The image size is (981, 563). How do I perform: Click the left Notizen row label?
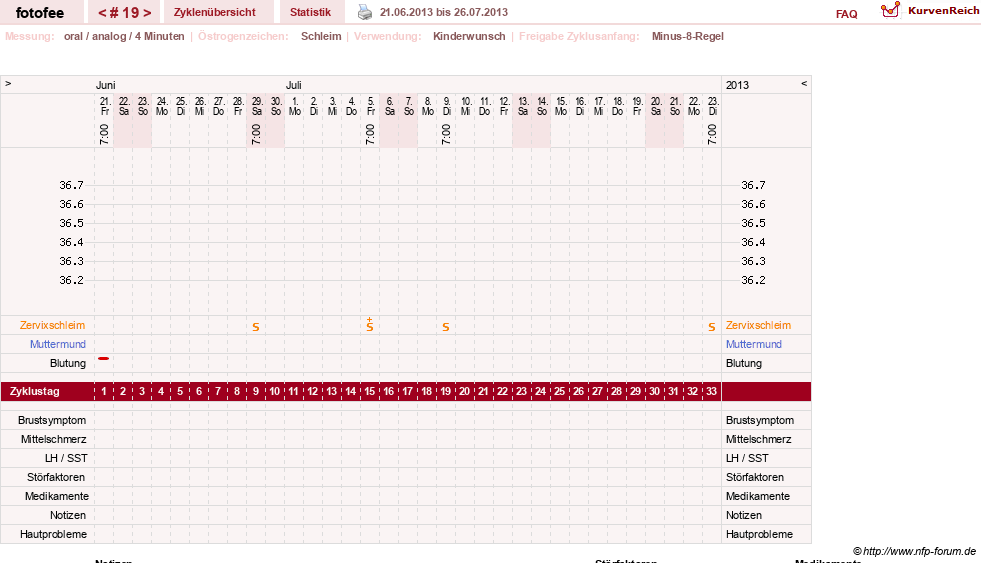click(x=68, y=515)
